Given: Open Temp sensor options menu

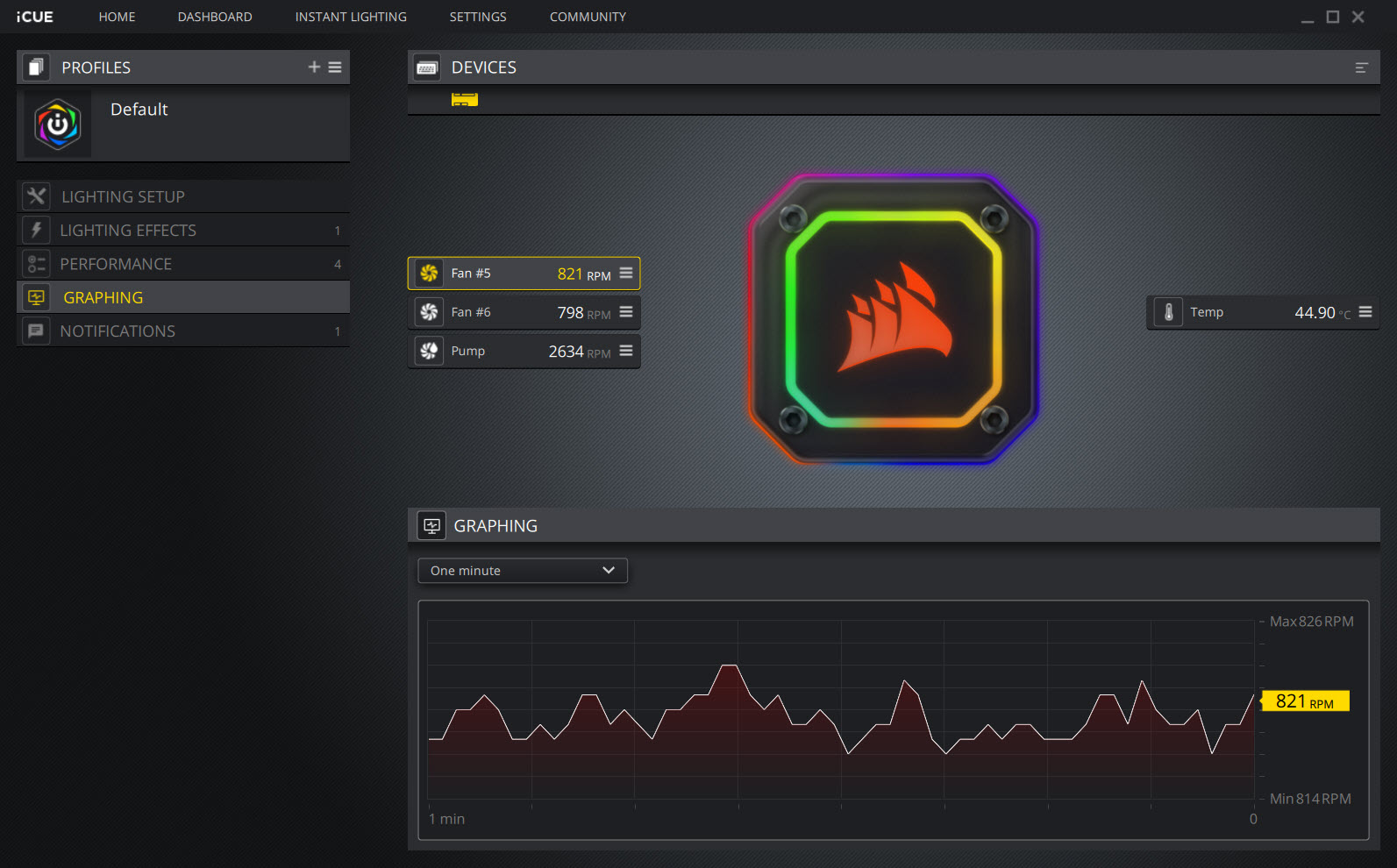Looking at the screenshot, I should 1365,311.
